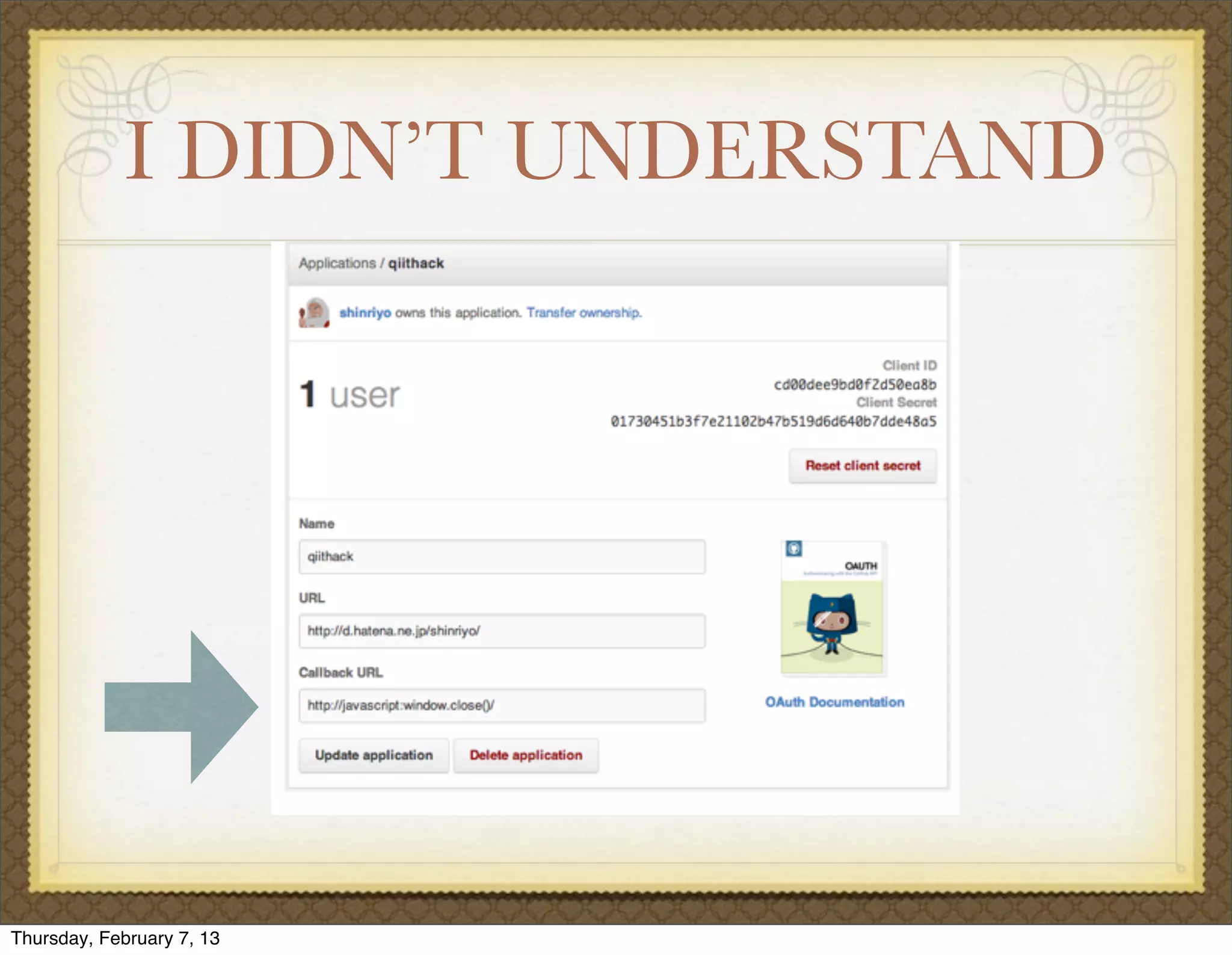Image resolution: width=1232 pixels, height=955 pixels.
Task: Select the Callback URL text field
Action: (502, 705)
